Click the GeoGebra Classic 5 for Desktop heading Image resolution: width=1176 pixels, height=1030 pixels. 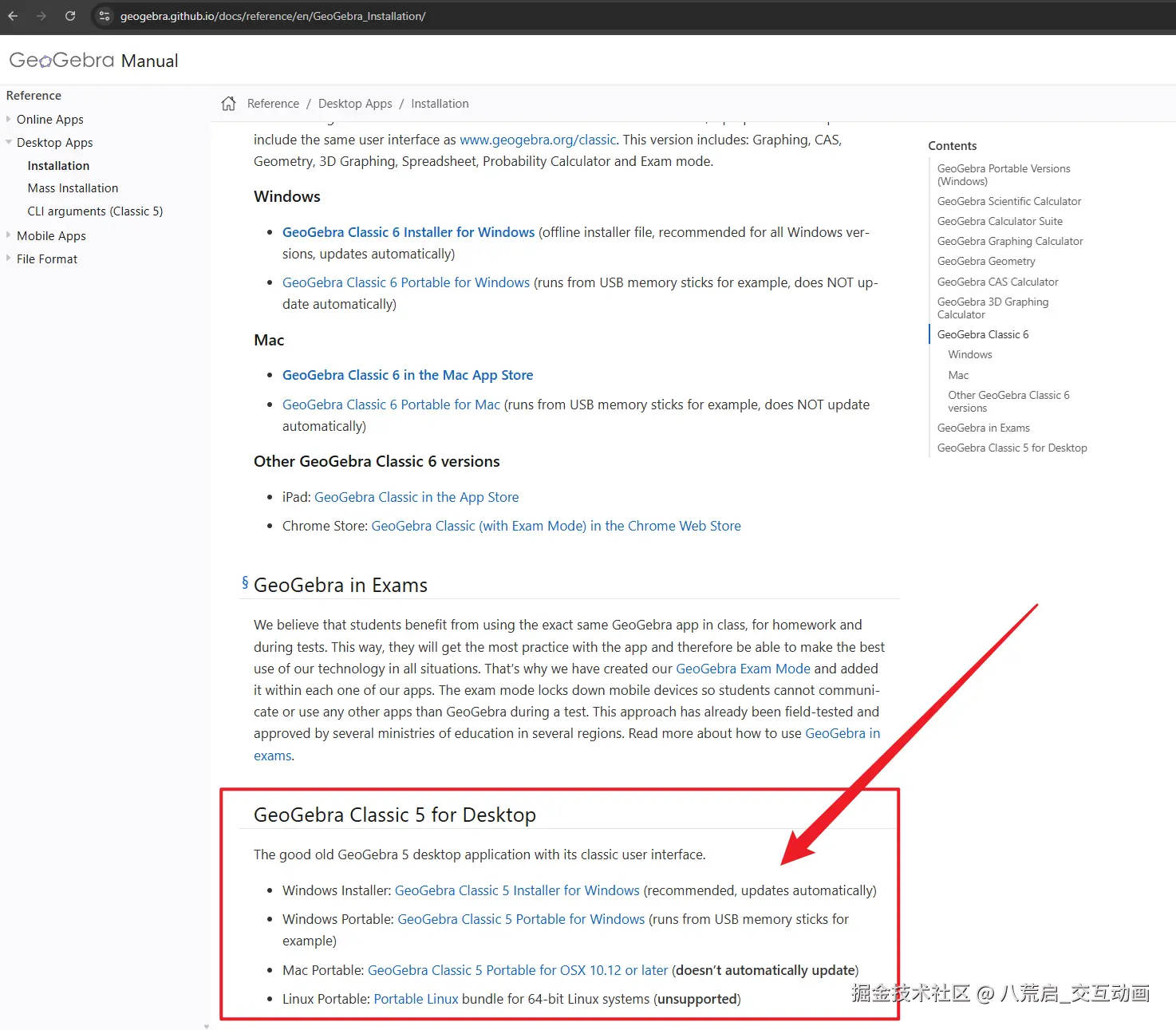395,815
